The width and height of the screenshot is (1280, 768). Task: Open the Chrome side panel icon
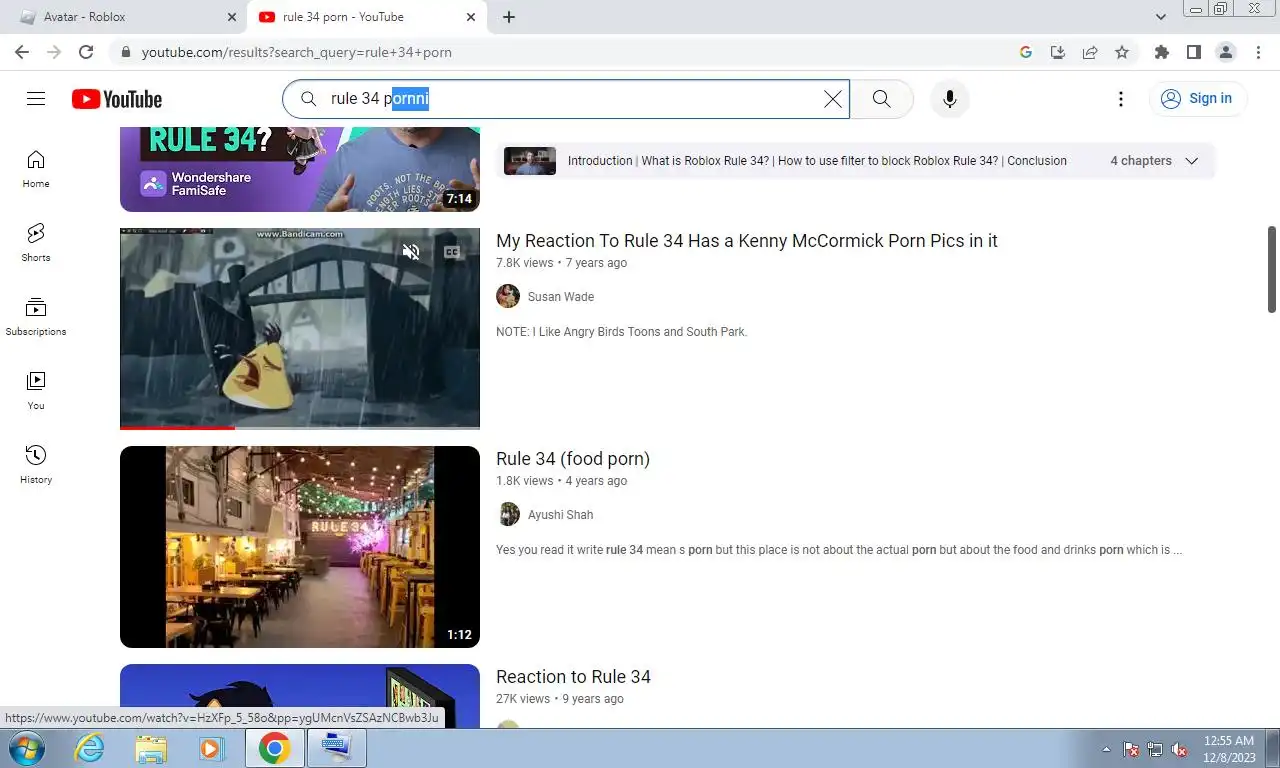tap(1193, 52)
